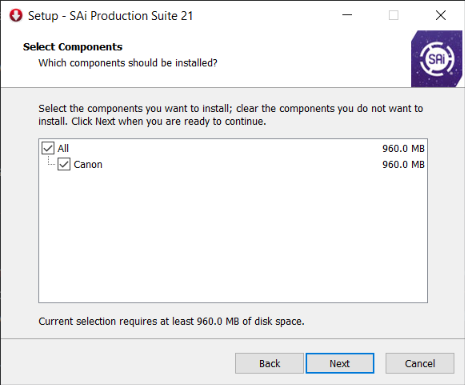Minimize the Setup window
This screenshot has width=465, height=385.
[x=347, y=15]
